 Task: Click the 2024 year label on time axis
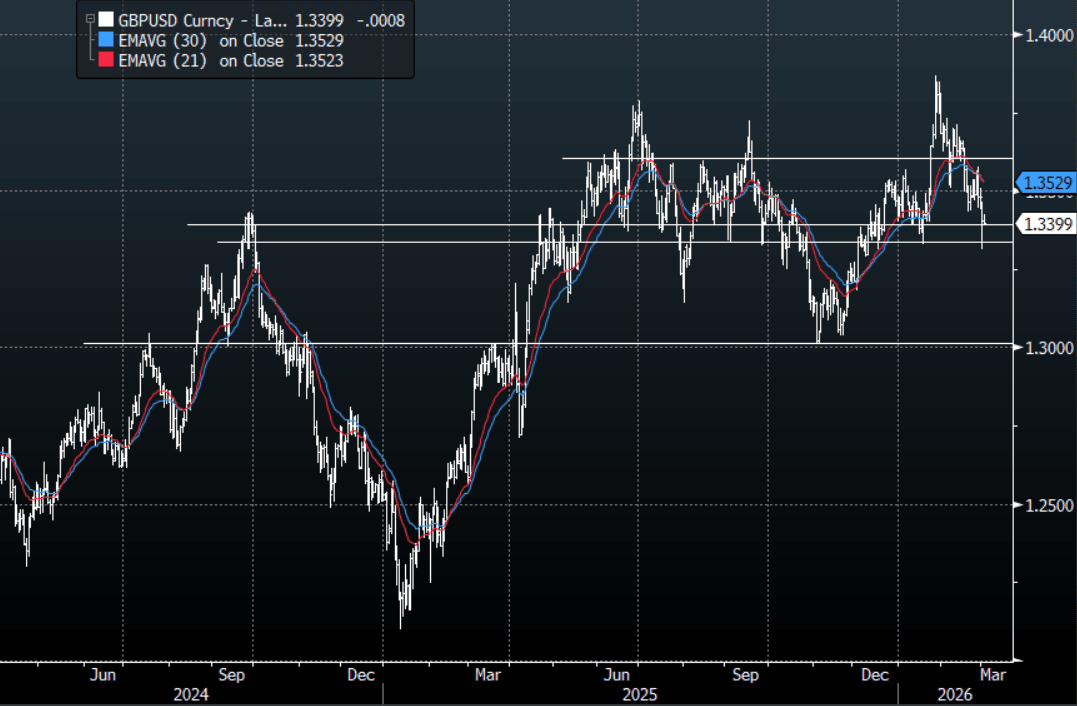[x=191, y=694]
